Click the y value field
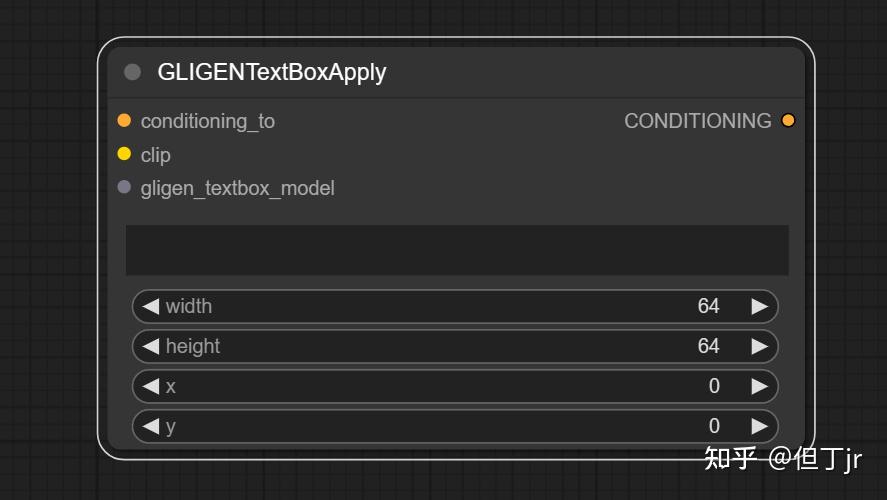 [455, 426]
